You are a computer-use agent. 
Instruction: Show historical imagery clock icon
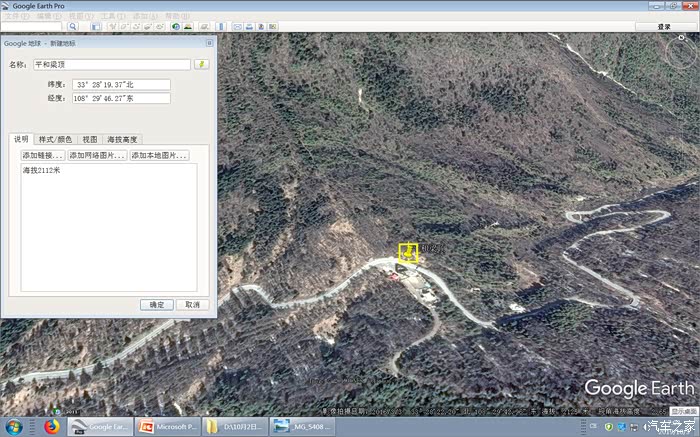tap(176, 26)
